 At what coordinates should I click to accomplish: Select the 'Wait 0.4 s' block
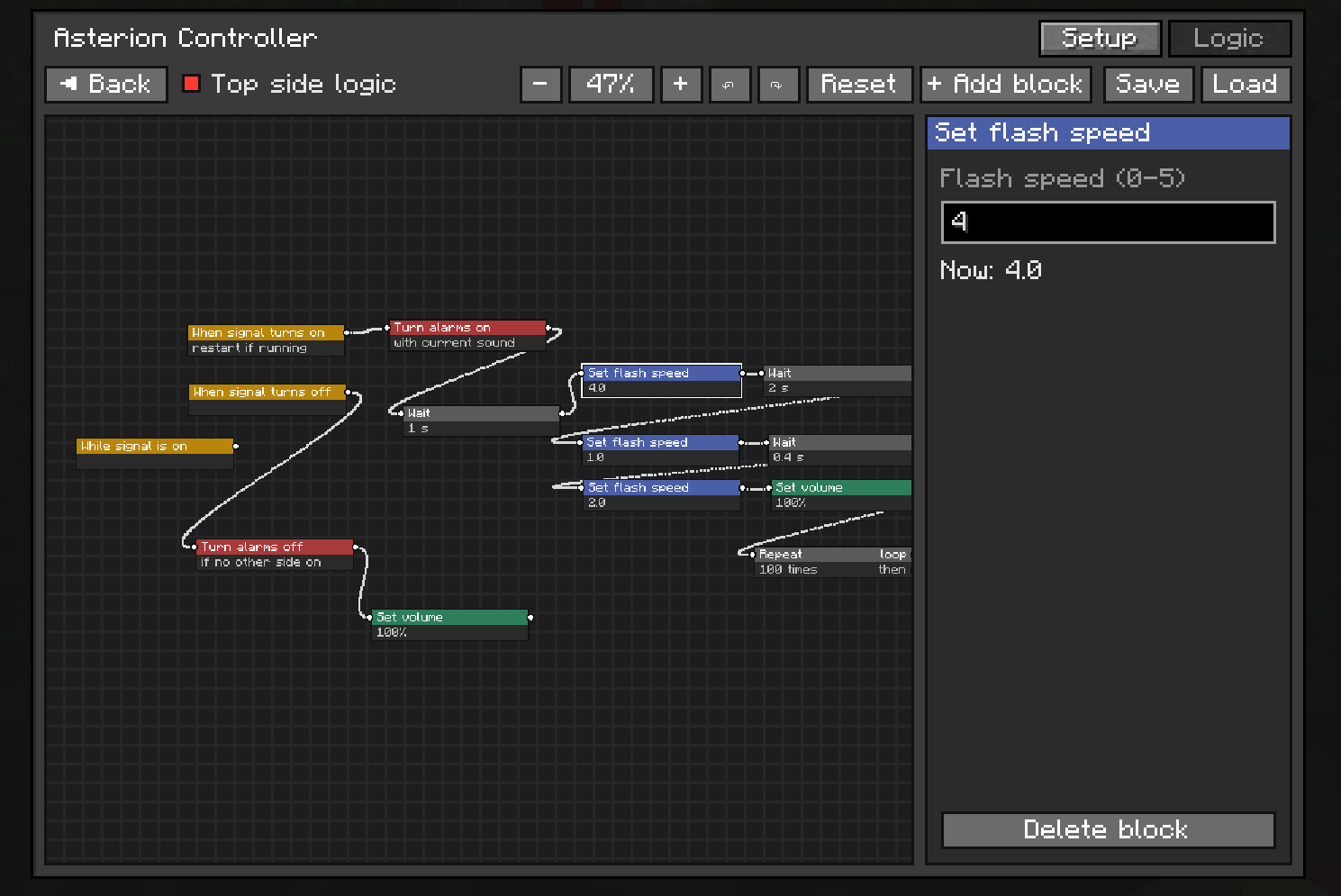tap(840, 450)
